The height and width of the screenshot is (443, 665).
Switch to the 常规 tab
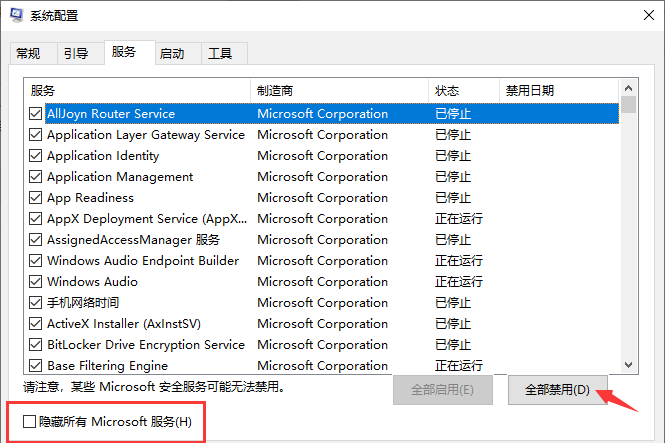(29, 53)
